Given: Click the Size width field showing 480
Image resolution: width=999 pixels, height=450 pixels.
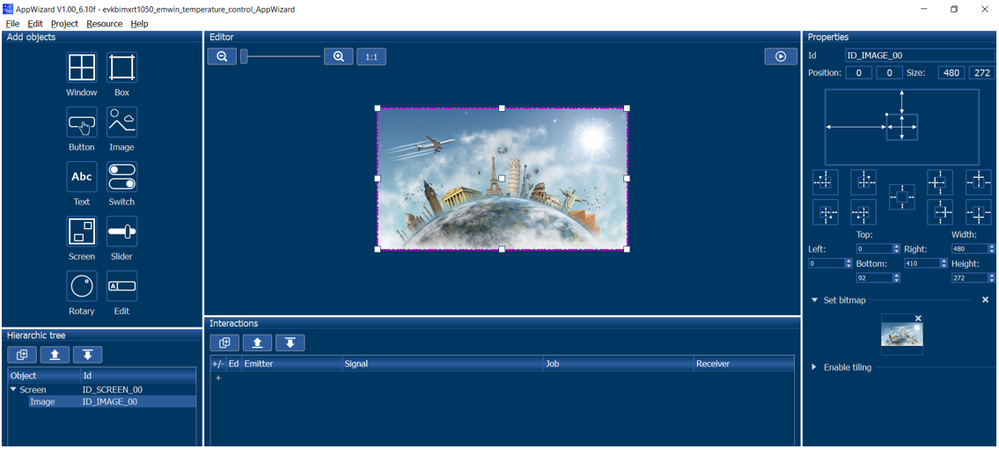Looking at the screenshot, I should [x=951, y=73].
